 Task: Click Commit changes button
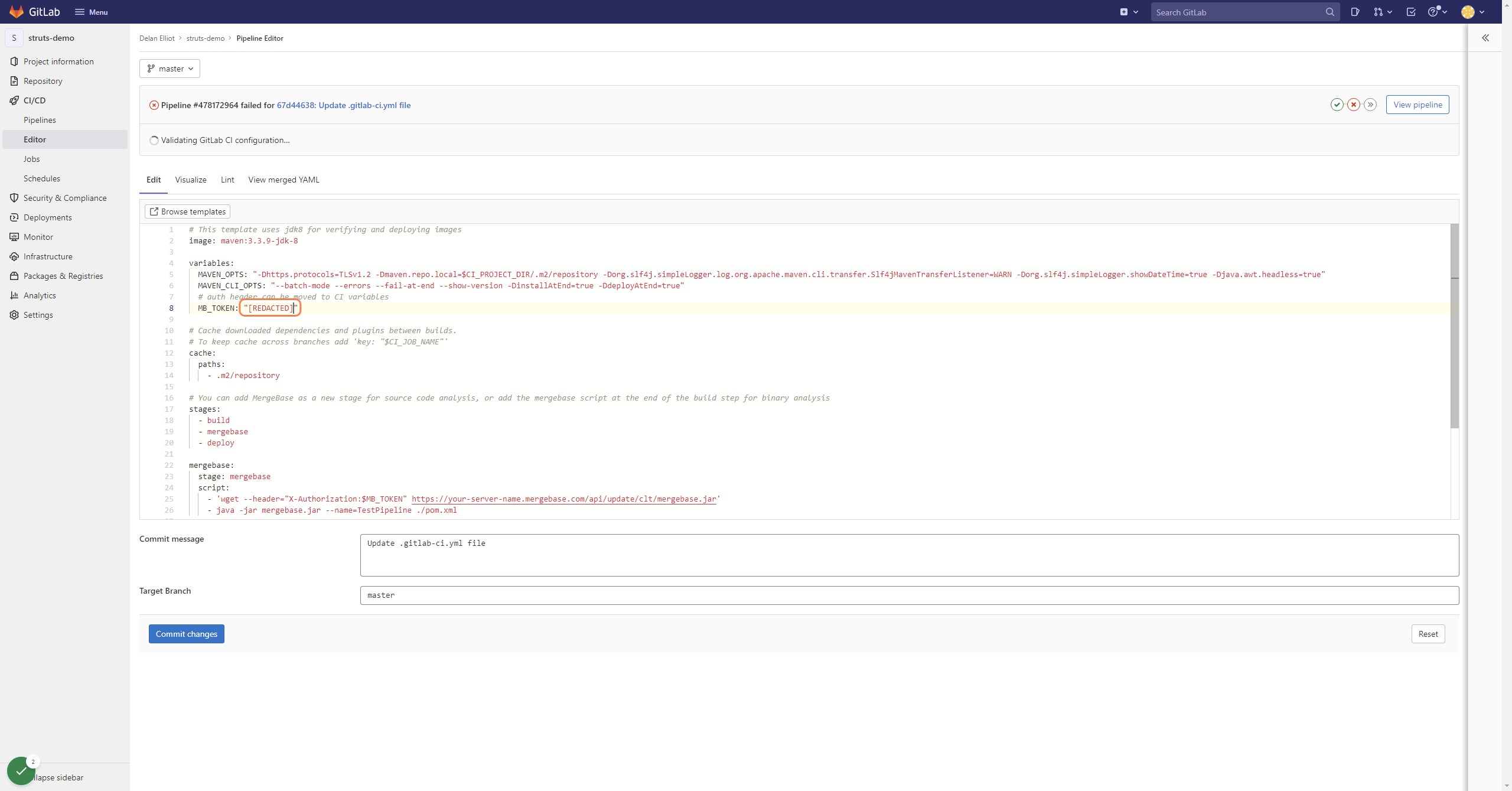[187, 634]
